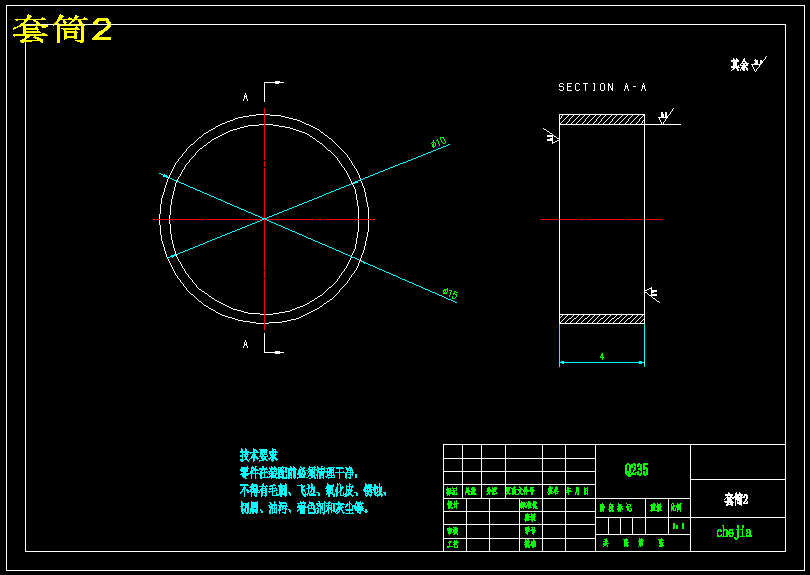Viewport: 810px width, 575px height.
Task: Select the roughness symbol on the section's right face
Action: click(x=652, y=294)
